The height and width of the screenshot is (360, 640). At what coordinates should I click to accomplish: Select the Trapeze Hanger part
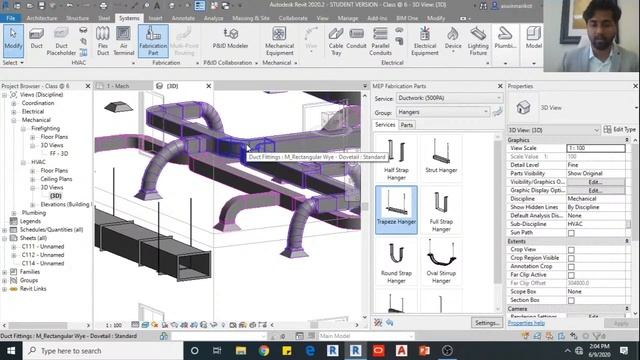coord(396,209)
